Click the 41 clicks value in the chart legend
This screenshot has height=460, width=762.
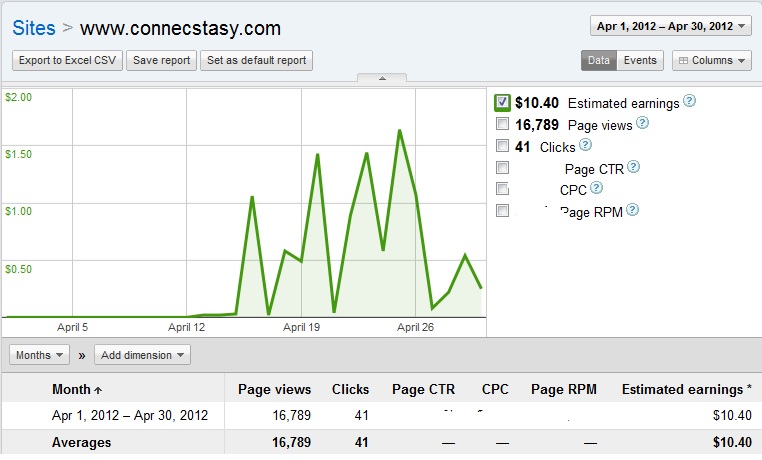pyautogui.click(x=522, y=147)
